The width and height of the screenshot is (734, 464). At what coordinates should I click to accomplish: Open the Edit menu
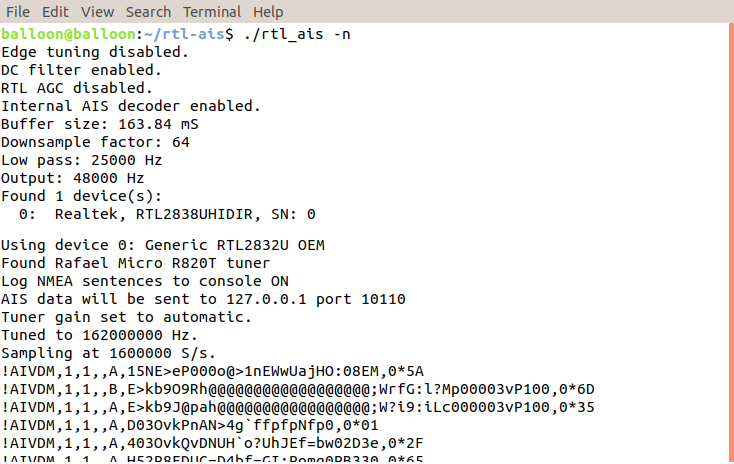tap(55, 12)
